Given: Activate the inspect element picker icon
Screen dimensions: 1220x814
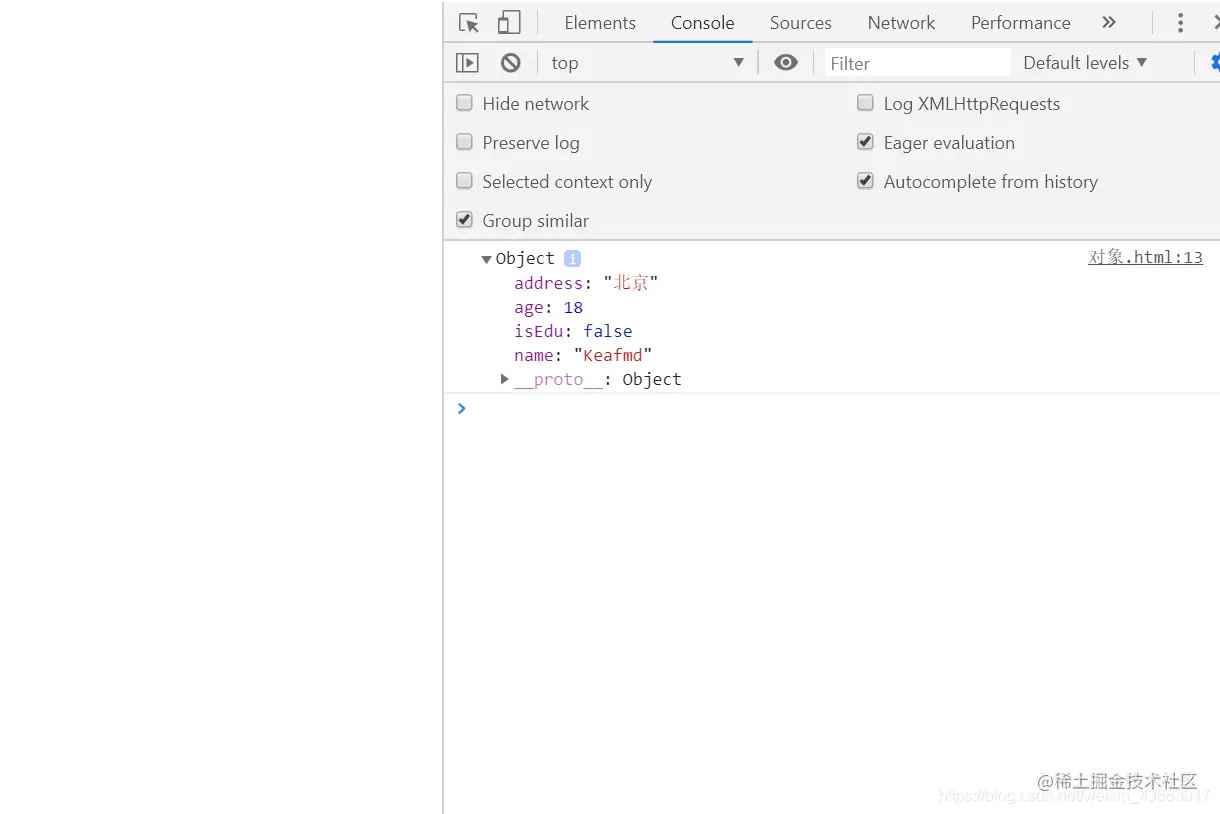Looking at the screenshot, I should [x=469, y=23].
